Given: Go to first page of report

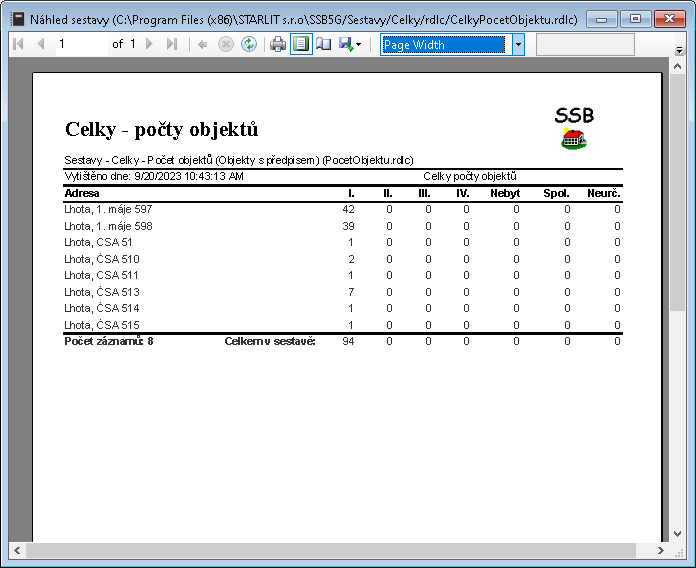Looking at the screenshot, I should [x=18, y=44].
